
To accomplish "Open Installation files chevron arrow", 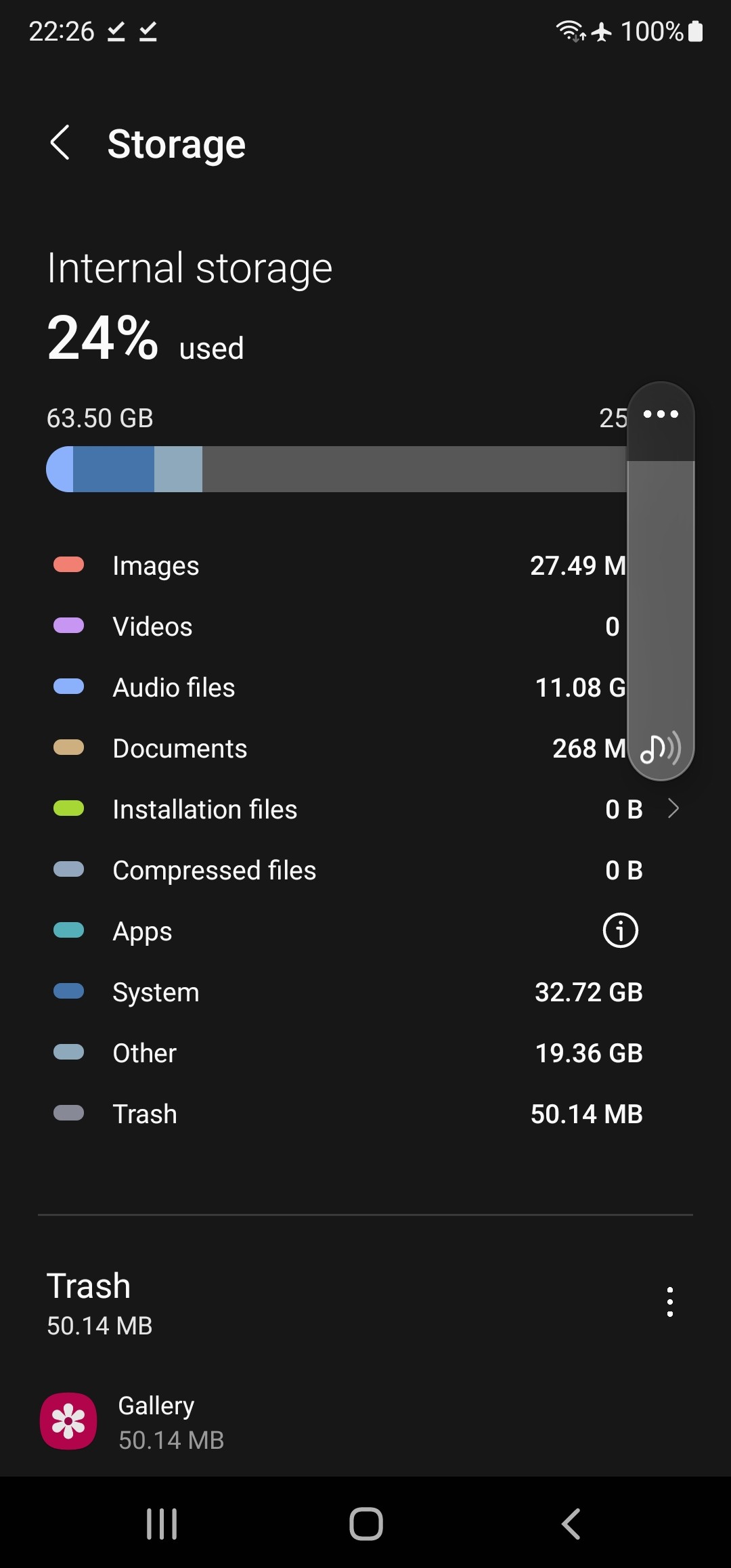I will pos(673,808).
